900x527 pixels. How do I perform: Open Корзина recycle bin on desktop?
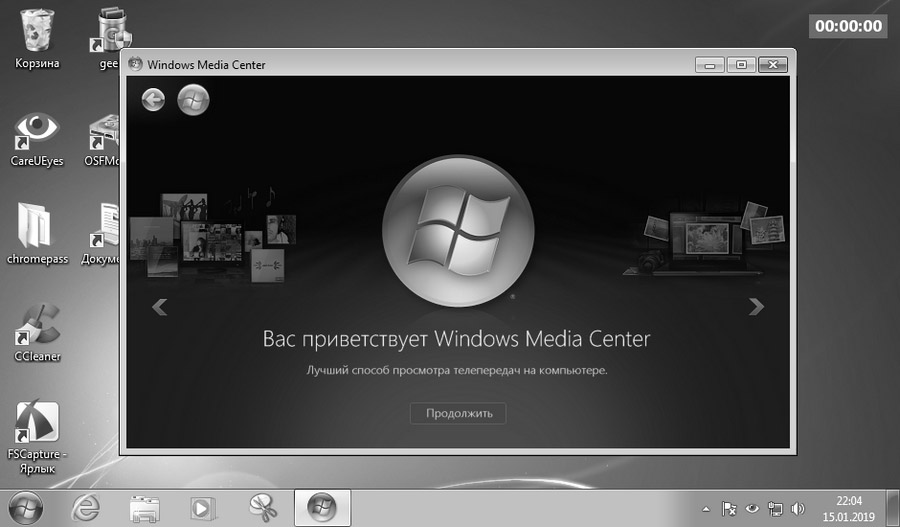(37, 38)
